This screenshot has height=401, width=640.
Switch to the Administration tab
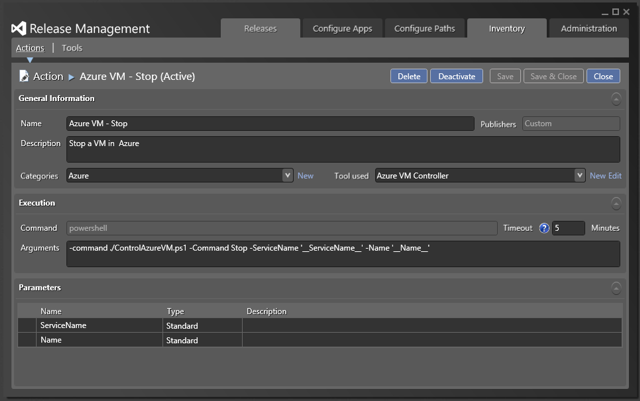(589, 29)
